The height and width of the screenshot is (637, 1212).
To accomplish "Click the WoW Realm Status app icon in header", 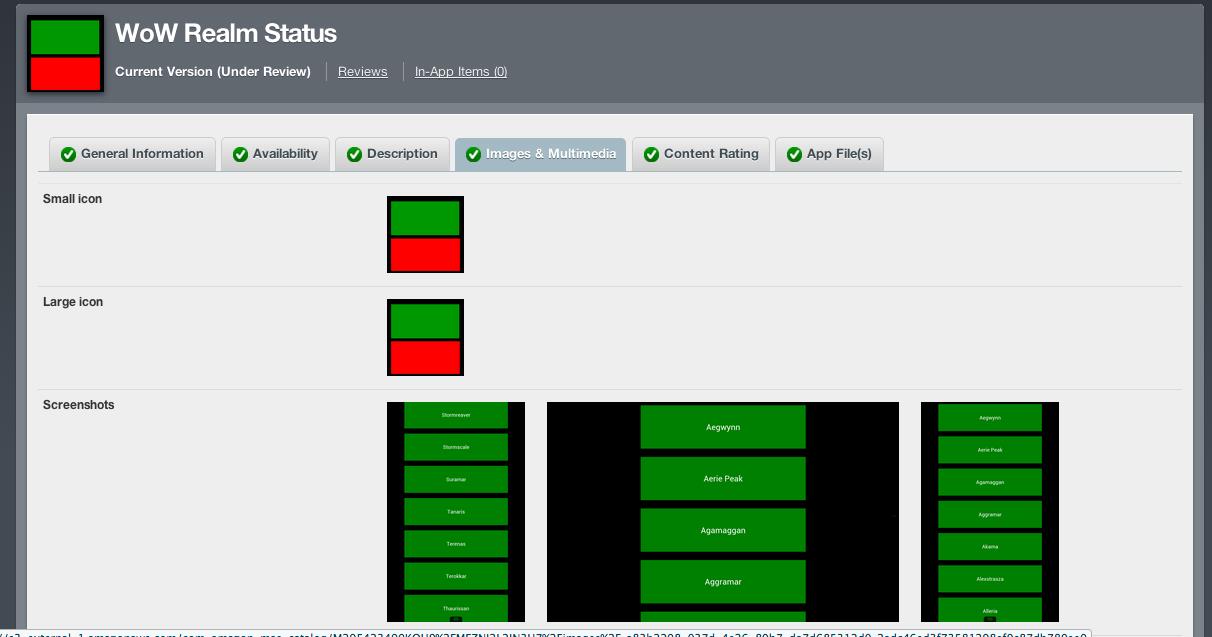I will [x=65, y=54].
